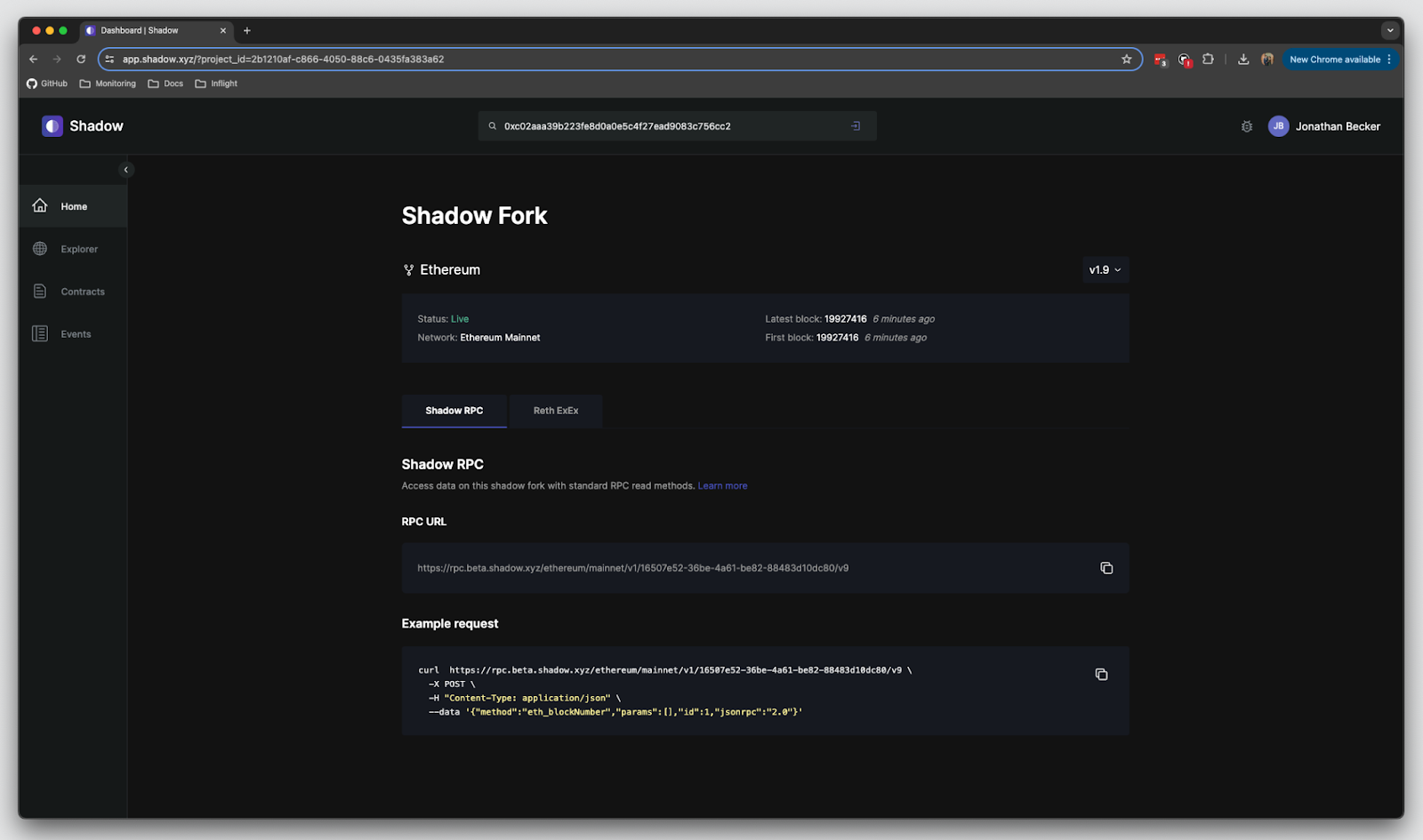This screenshot has height=840, width=1423.
Task: Select the Dashboard | Shadow browser tab
Action: click(x=156, y=30)
